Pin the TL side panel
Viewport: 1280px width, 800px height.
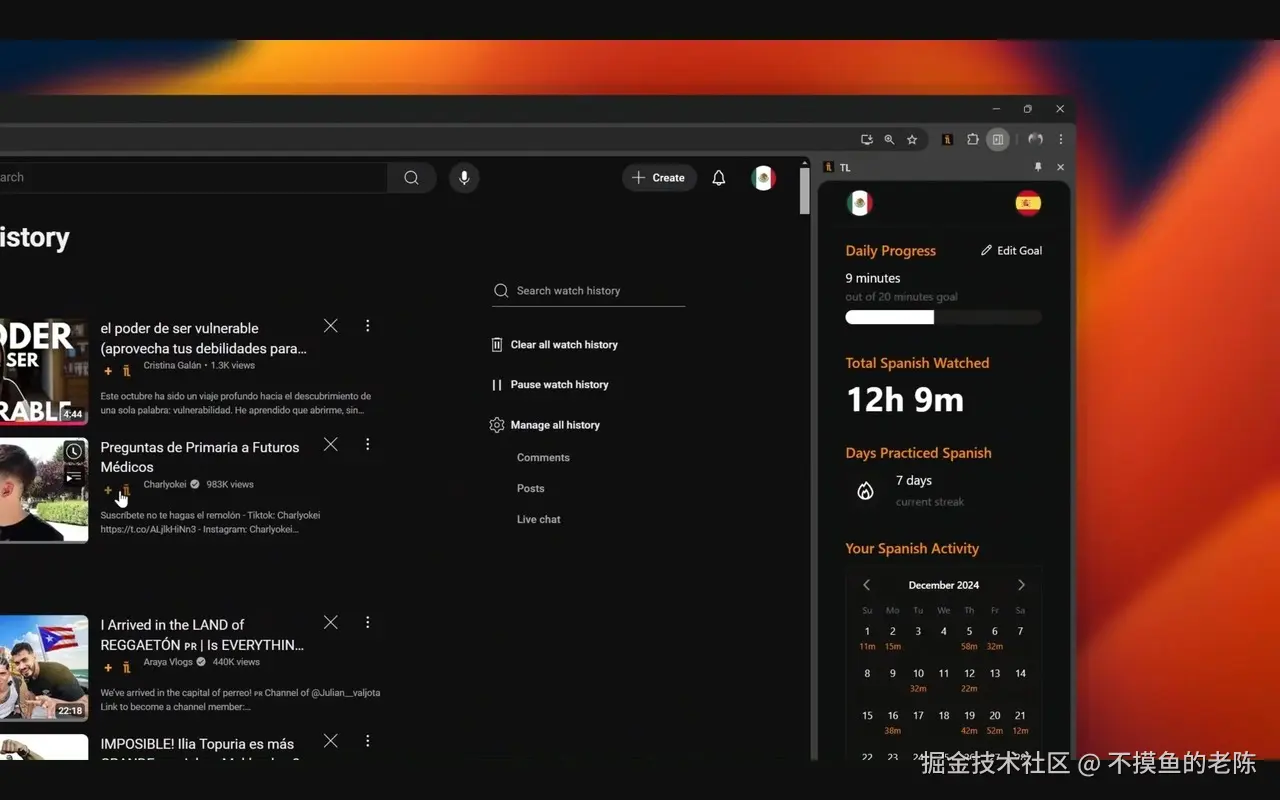coord(1038,167)
